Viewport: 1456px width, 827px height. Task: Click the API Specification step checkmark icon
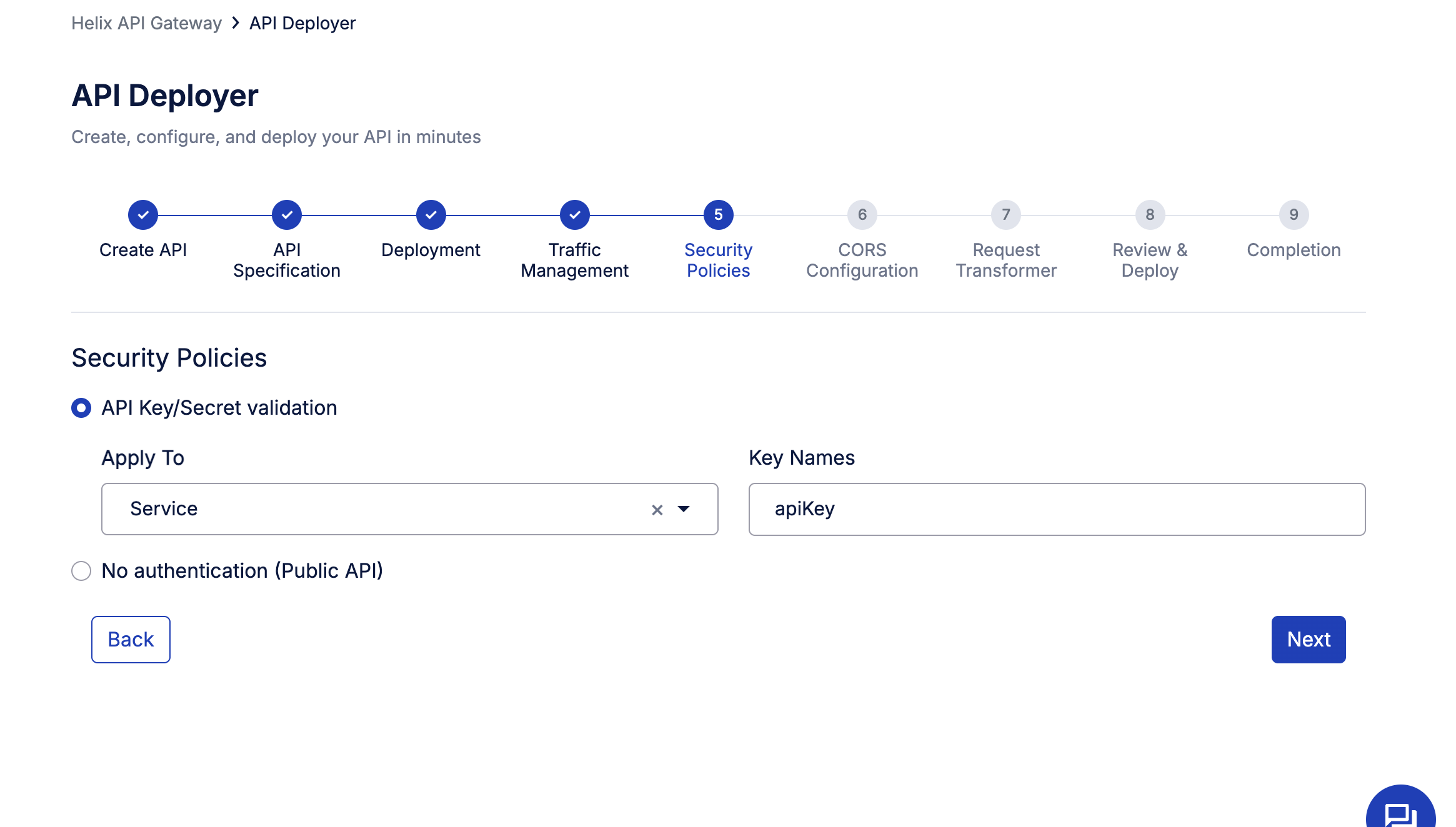[287, 215]
